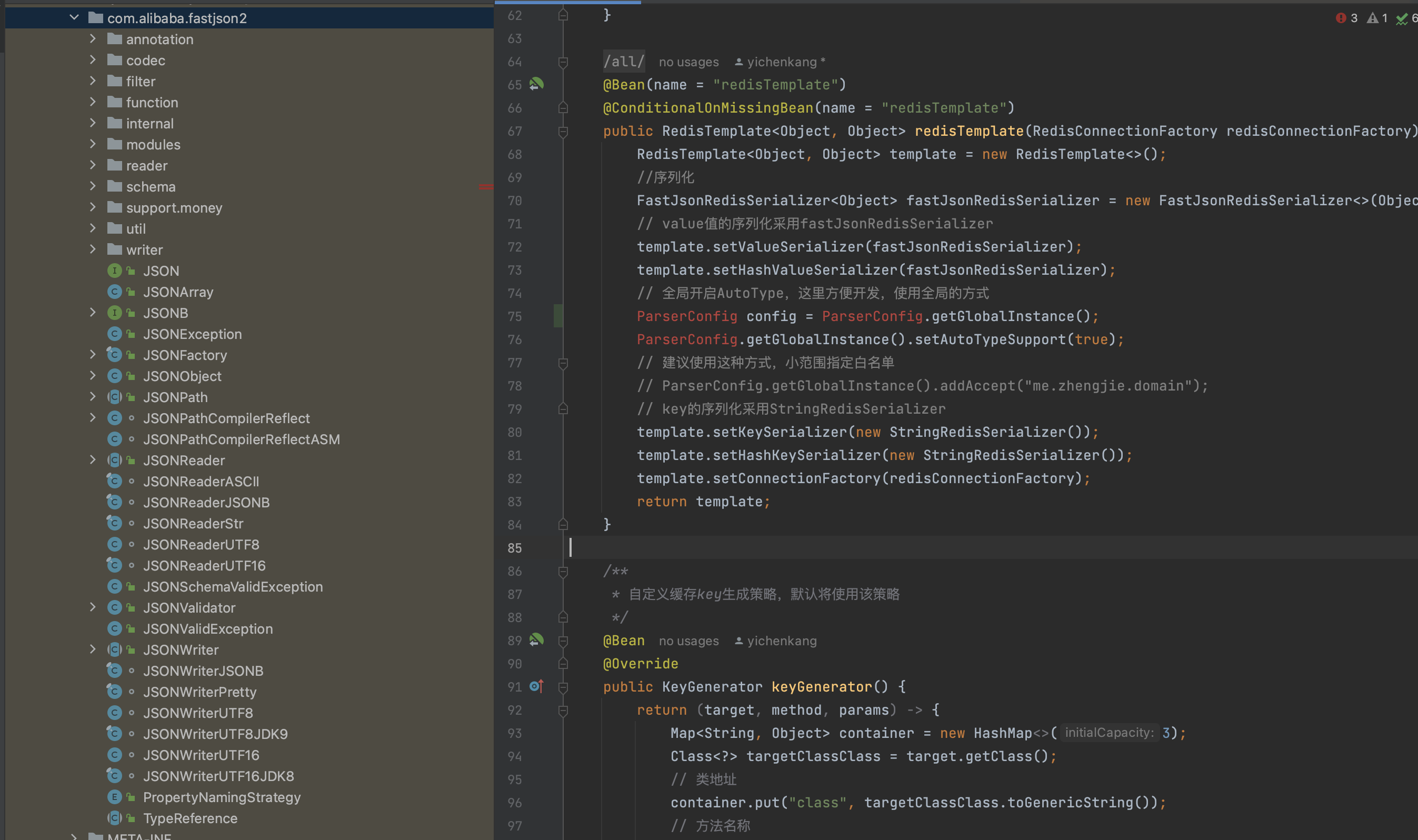This screenshot has width=1418, height=840.
Task: Collapse the com.alibaba.fastjson2 package
Action: (74, 17)
